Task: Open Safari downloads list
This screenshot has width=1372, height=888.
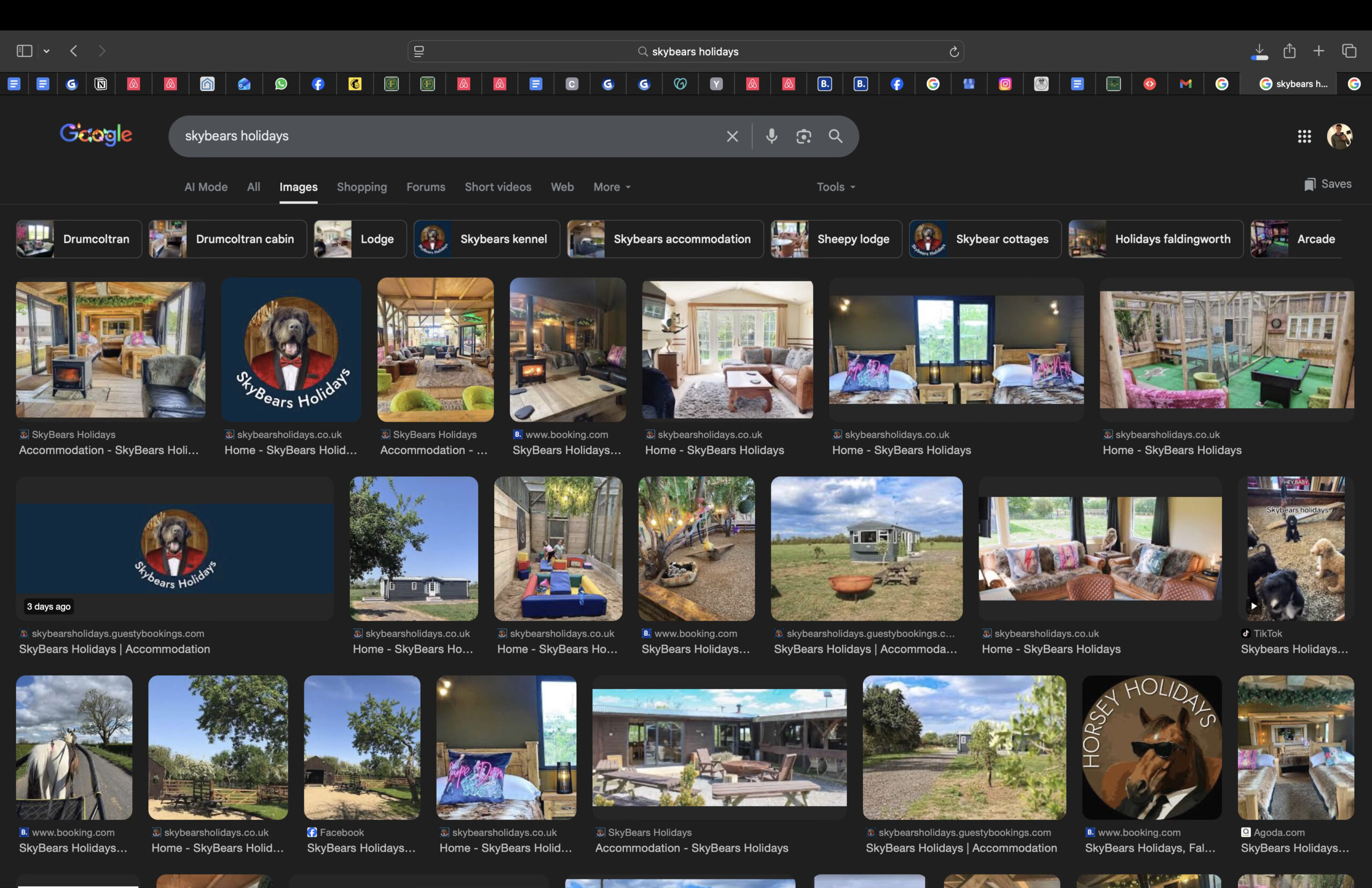Action: pos(1259,51)
